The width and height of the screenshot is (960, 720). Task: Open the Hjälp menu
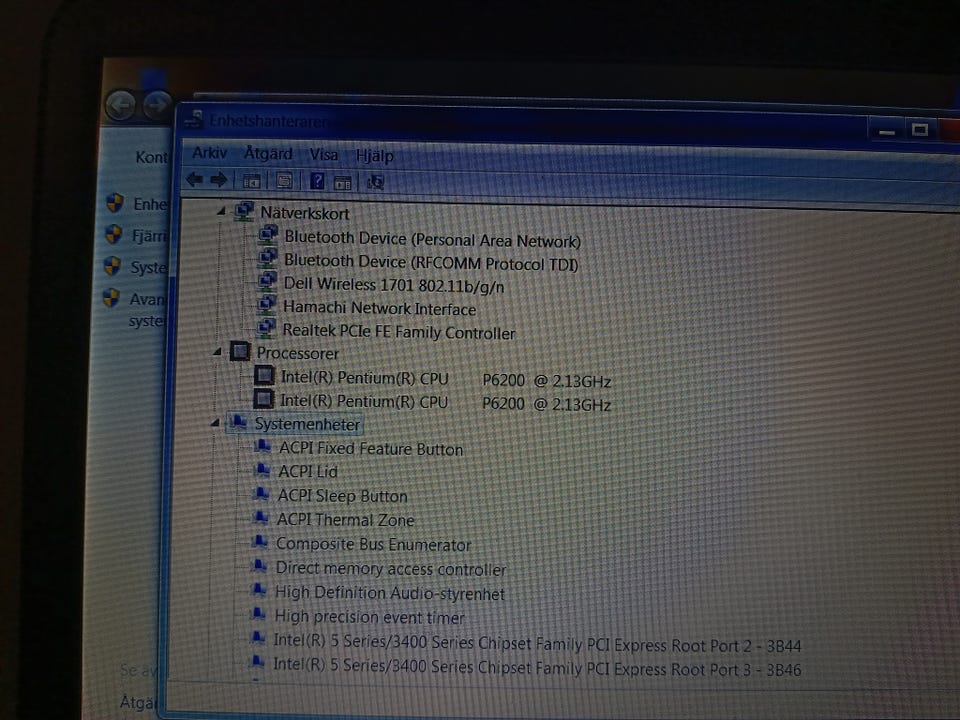click(375, 156)
